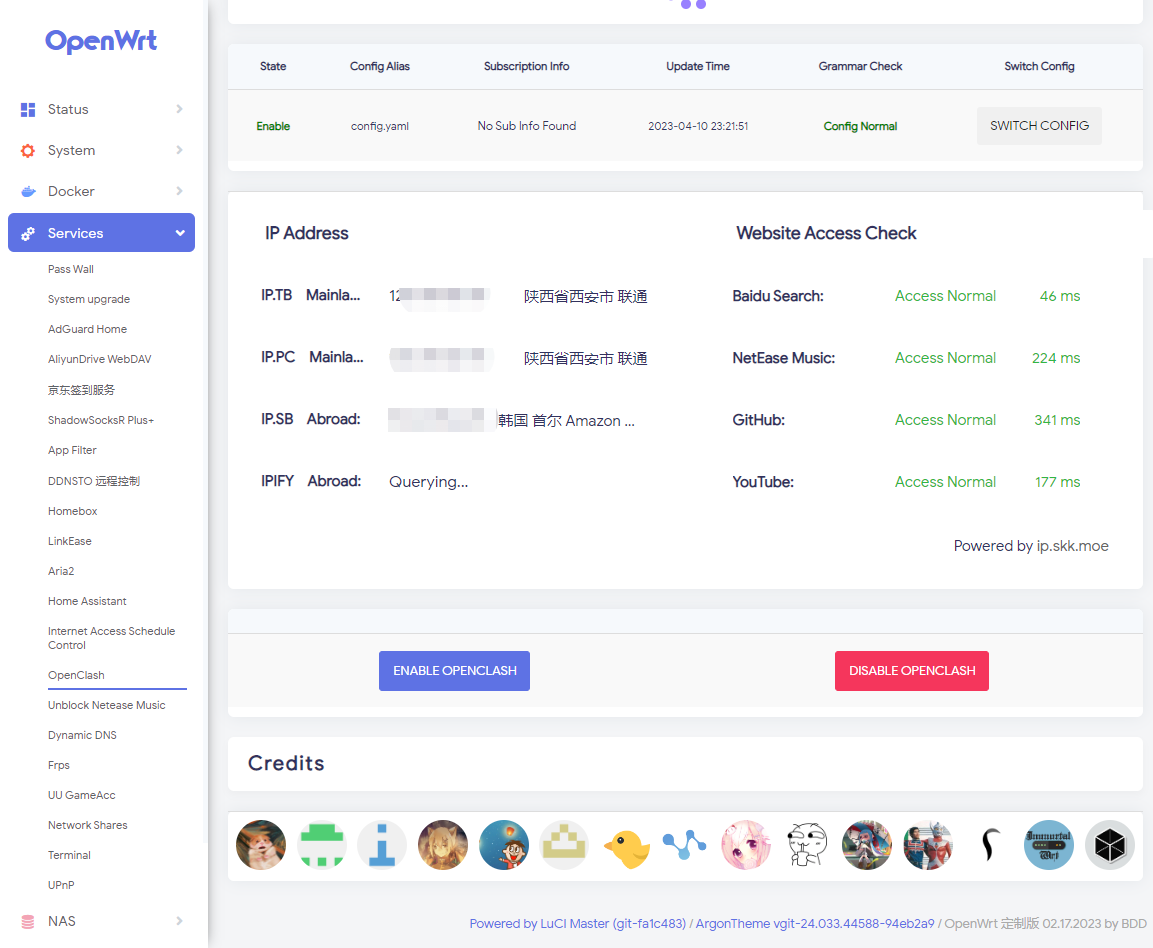1153x948 pixels.
Task: Click GitHub Access Normal status
Action: coord(945,420)
